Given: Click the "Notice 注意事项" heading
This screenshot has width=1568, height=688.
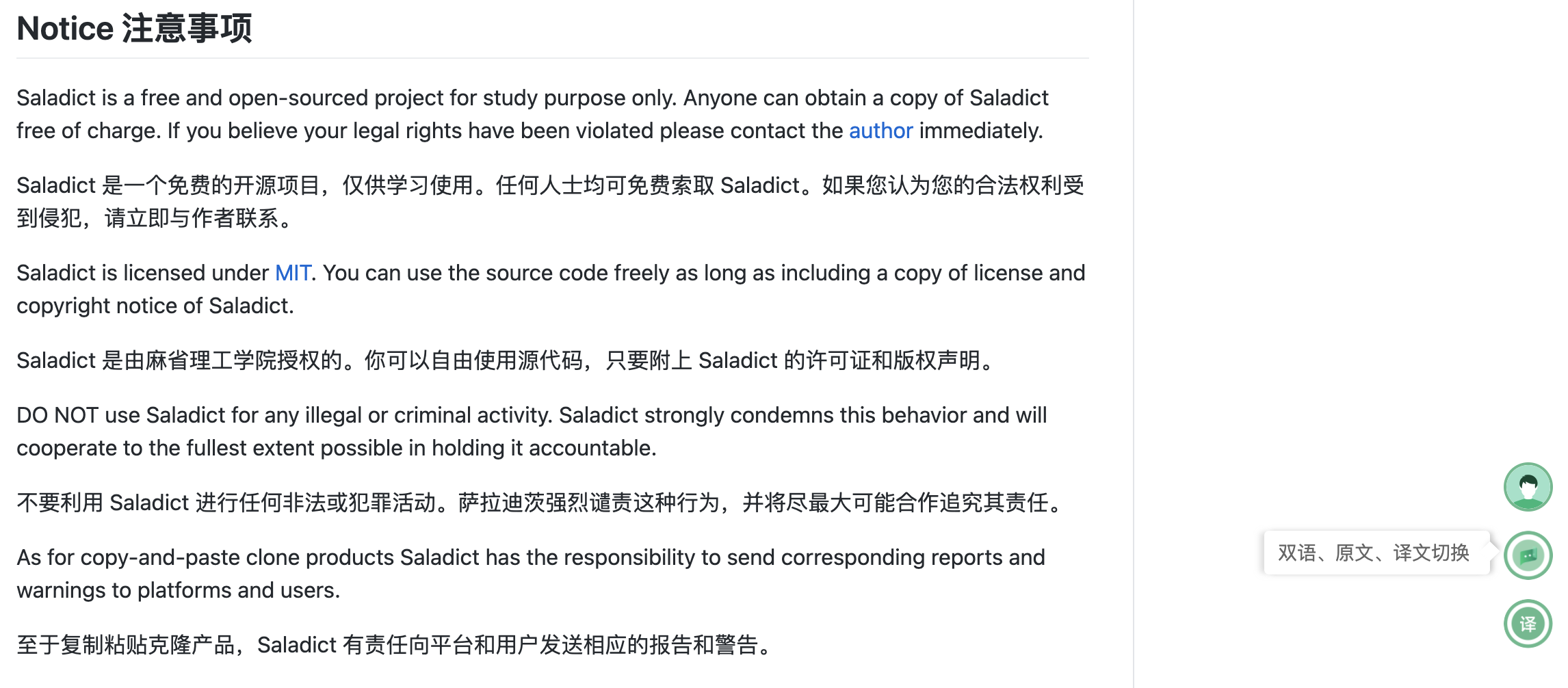Looking at the screenshot, I should click(135, 29).
